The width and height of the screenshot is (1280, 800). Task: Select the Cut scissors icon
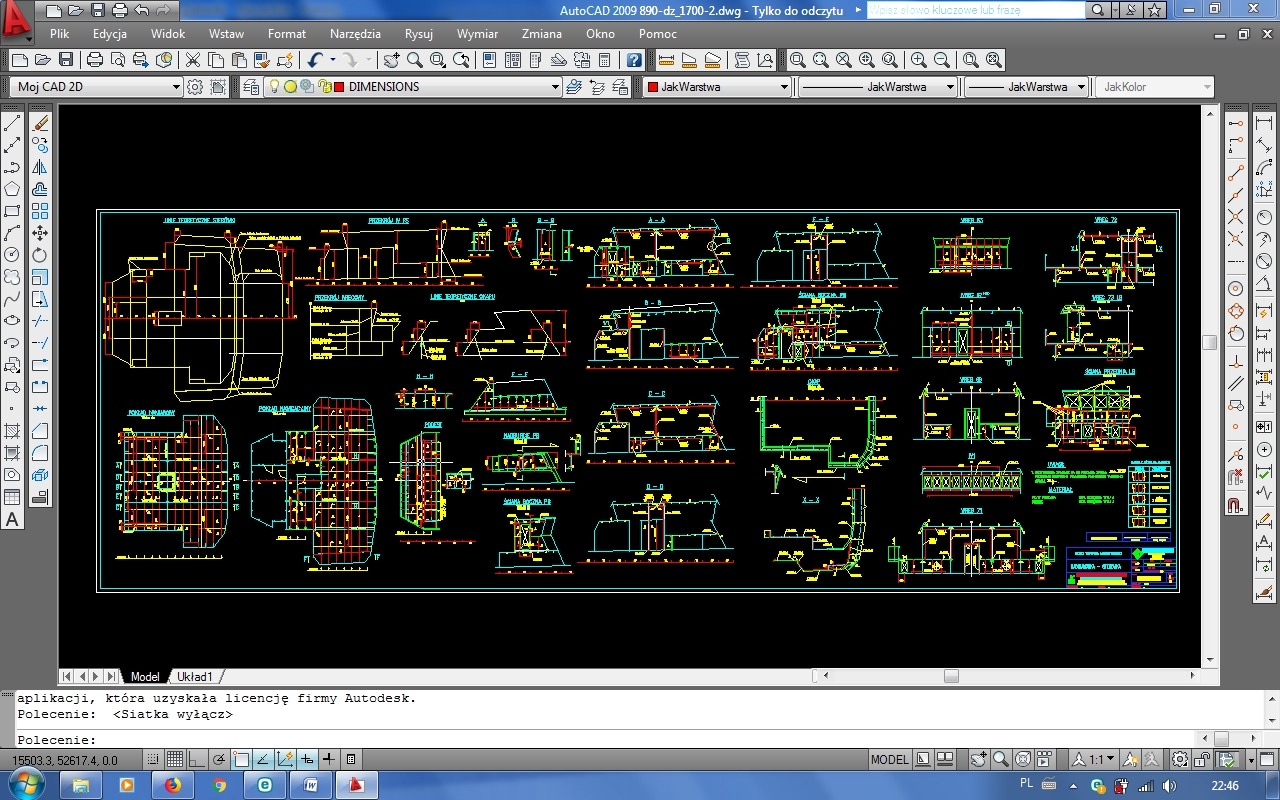pos(192,60)
